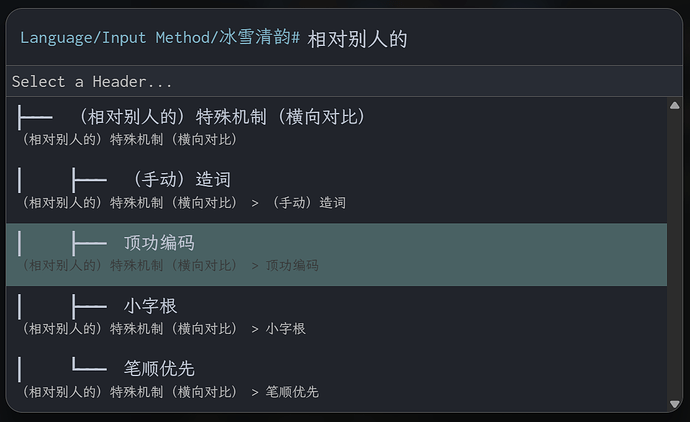Select the highlighted 顶功编码 header
Screen dimensions: 690x422
coord(159,243)
